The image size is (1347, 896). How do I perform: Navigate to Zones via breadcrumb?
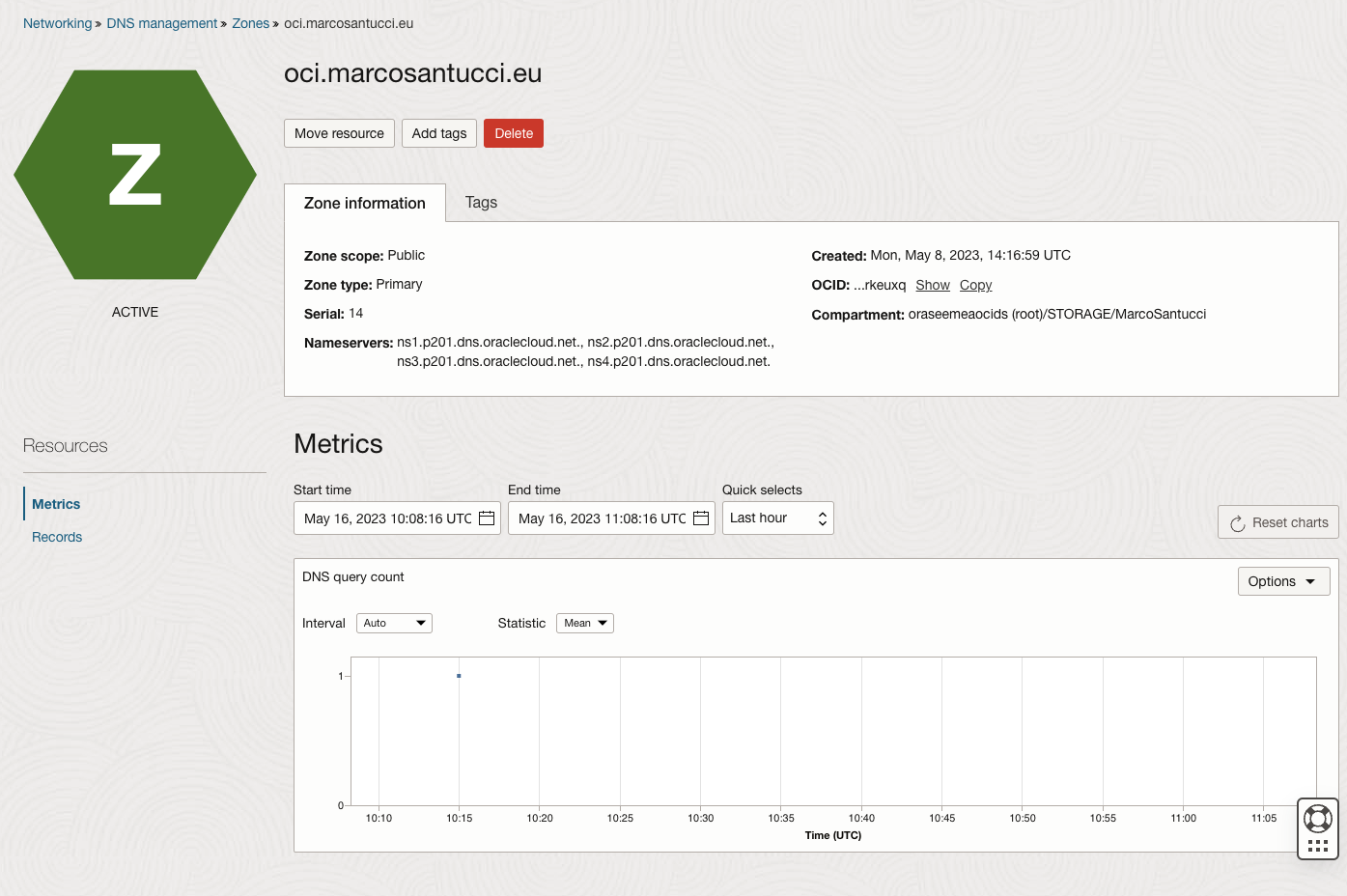pyautogui.click(x=250, y=22)
